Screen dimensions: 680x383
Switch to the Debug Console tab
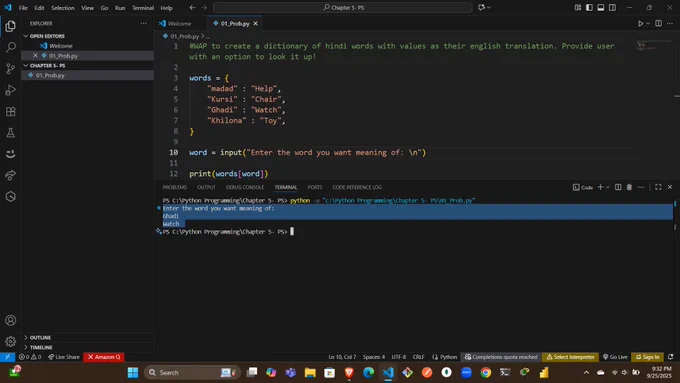245,187
